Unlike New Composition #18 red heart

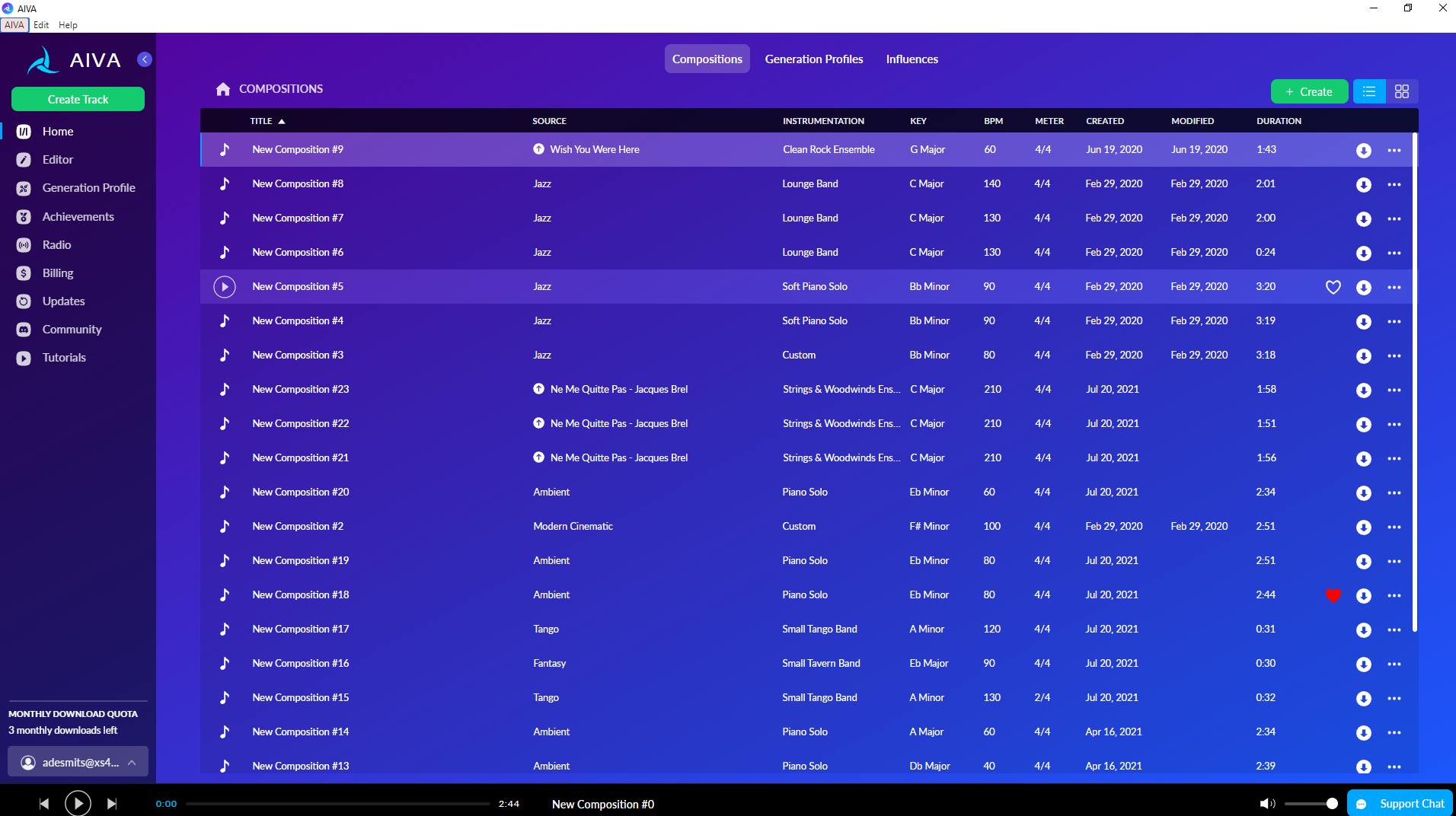[x=1333, y=596]
